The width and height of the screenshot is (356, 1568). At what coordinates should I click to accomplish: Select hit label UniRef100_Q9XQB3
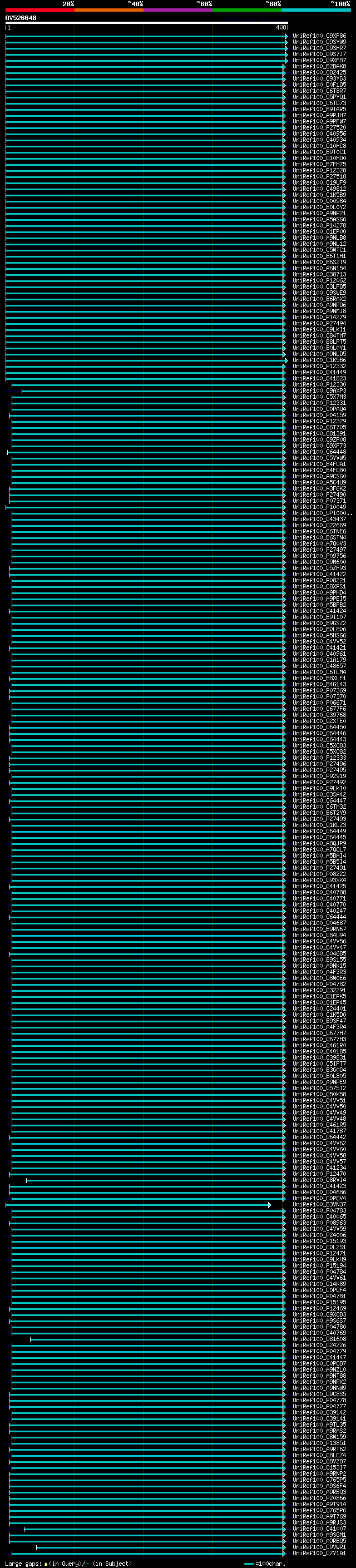(x=319, y=1314)
